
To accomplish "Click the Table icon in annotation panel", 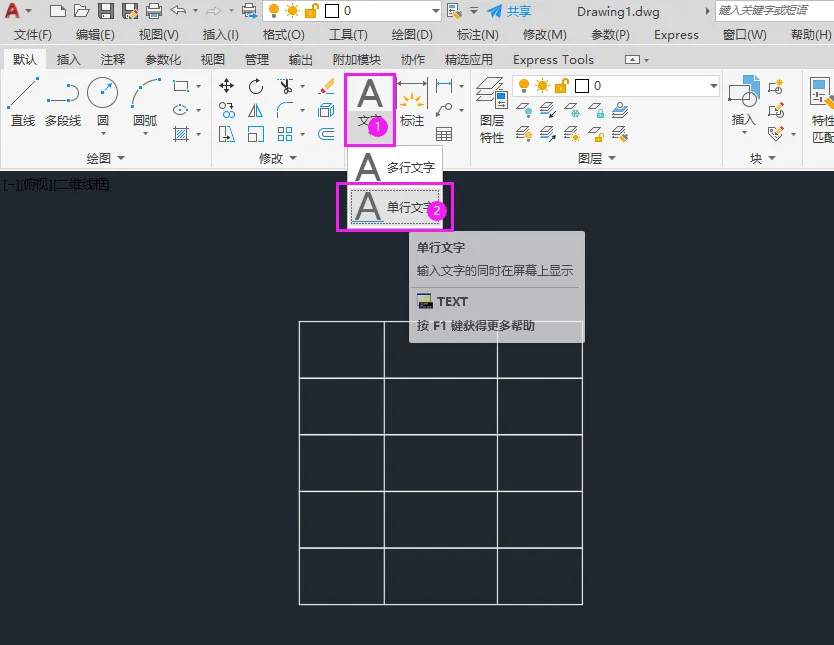I will point(444,134).
